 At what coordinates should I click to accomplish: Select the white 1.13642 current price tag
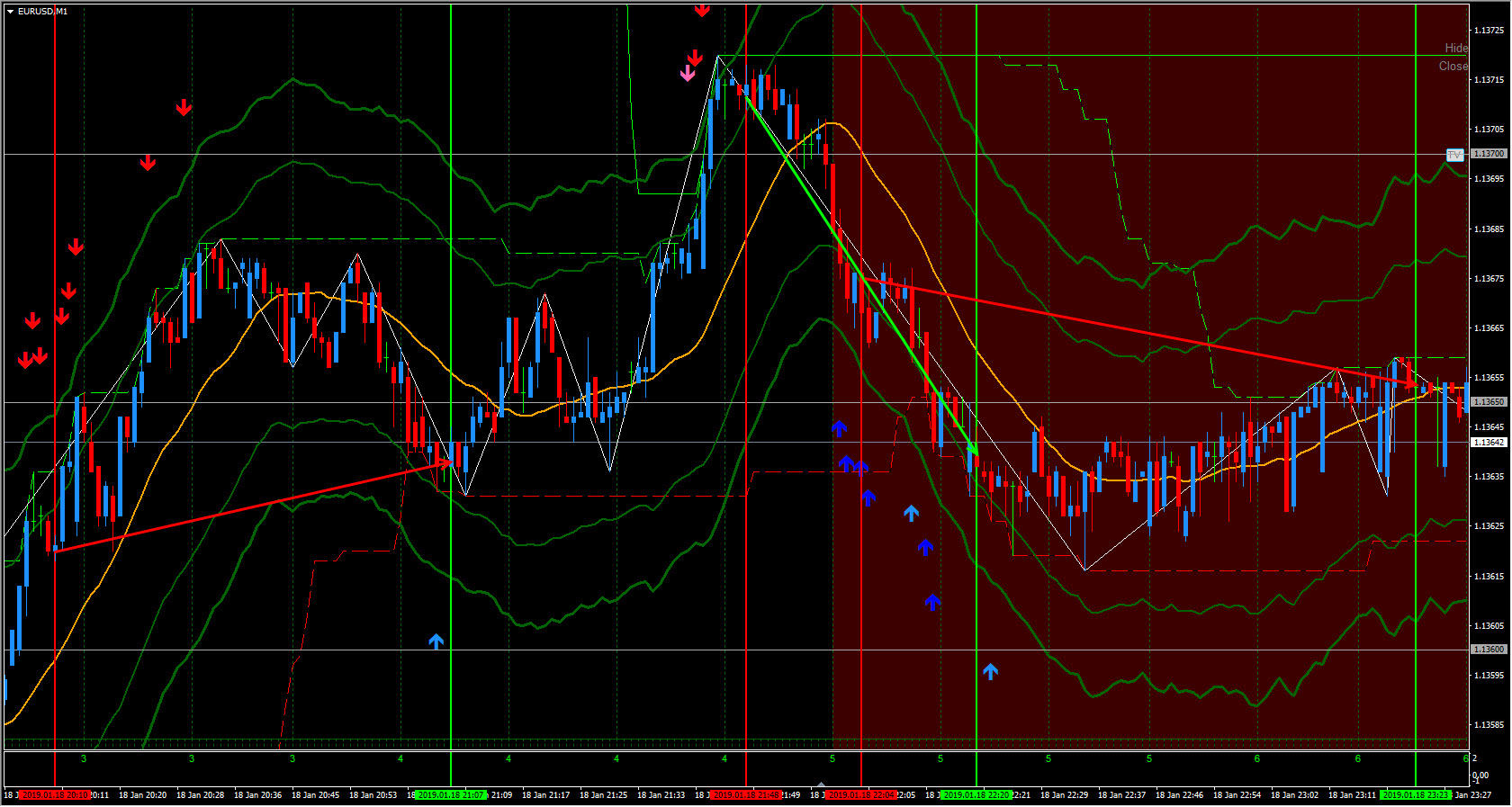pos(1489,443)
